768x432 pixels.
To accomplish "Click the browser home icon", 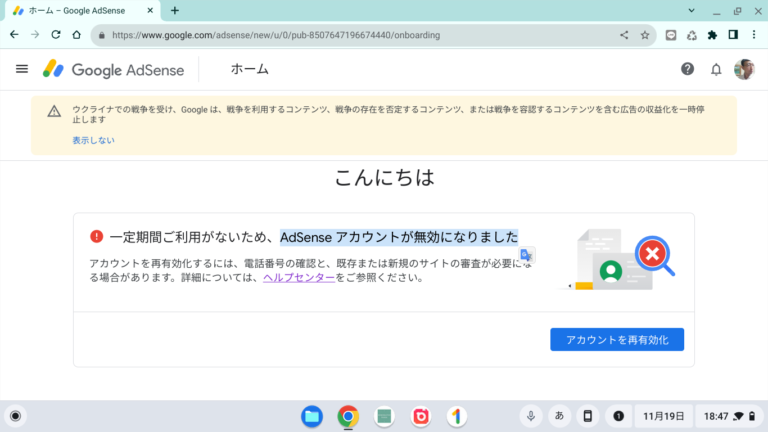I will coord(76,35).
